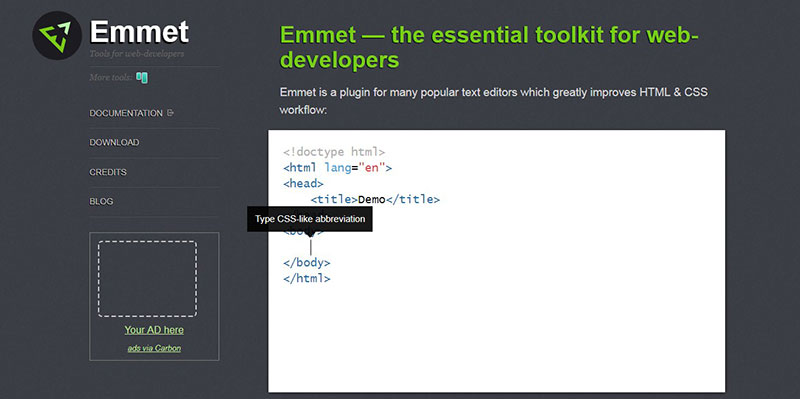Open the CREDITS page

coord(108,172)
